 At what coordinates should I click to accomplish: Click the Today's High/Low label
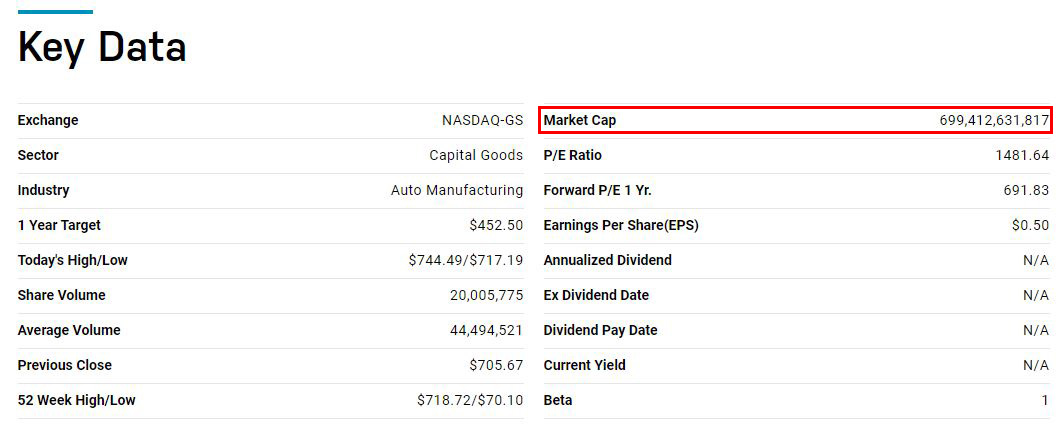[x=73, y=260]
